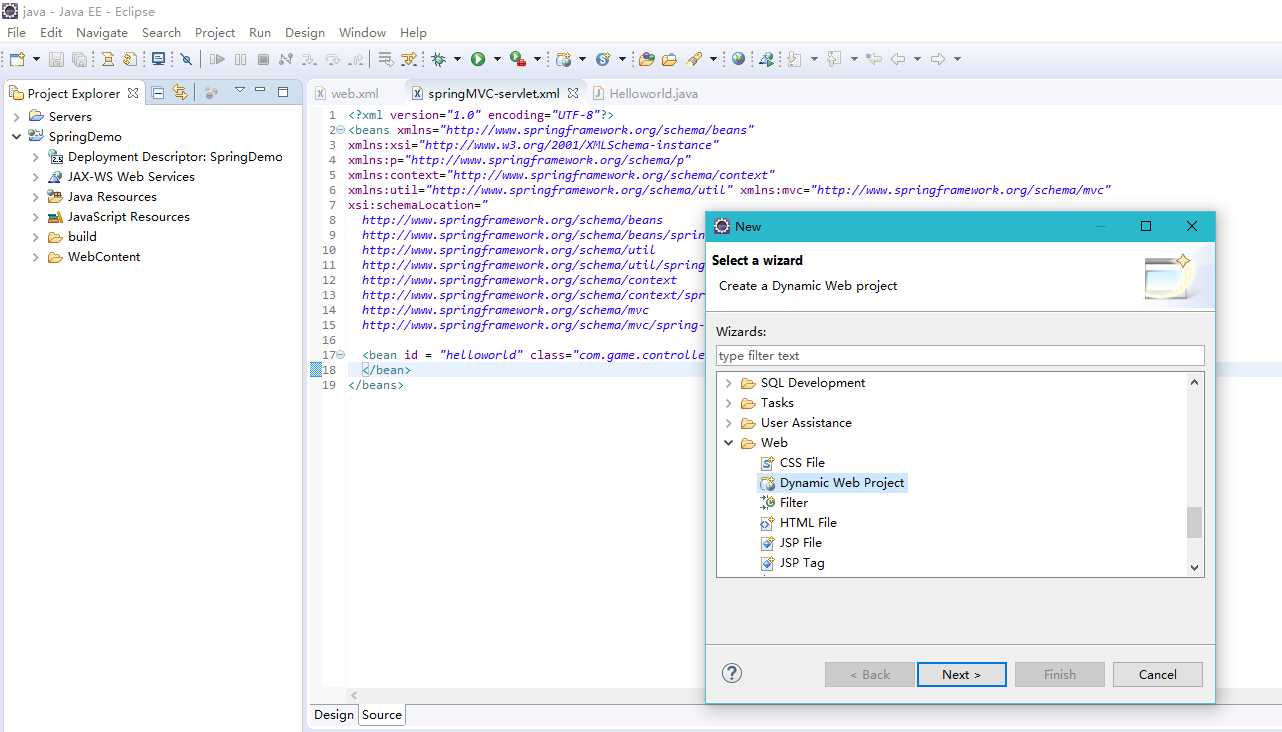
Task: Click the Debug bug icon
Action: pyautogui.click(x=438, y=59)
